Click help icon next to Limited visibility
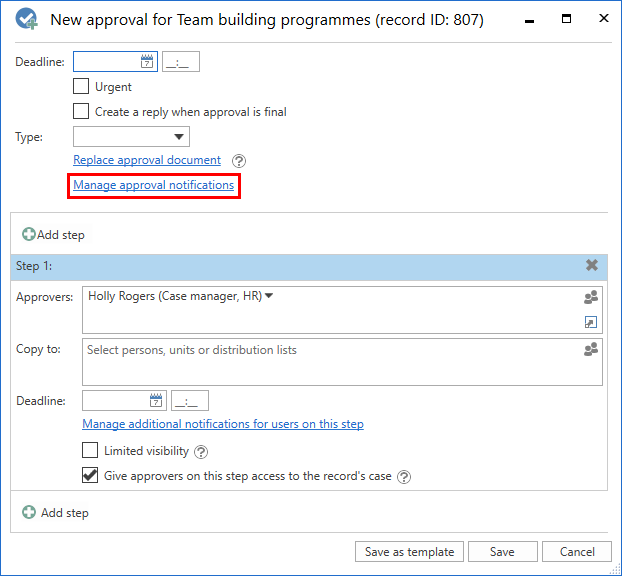Viewport: 622px width, 576px height. tap(201, 452)
